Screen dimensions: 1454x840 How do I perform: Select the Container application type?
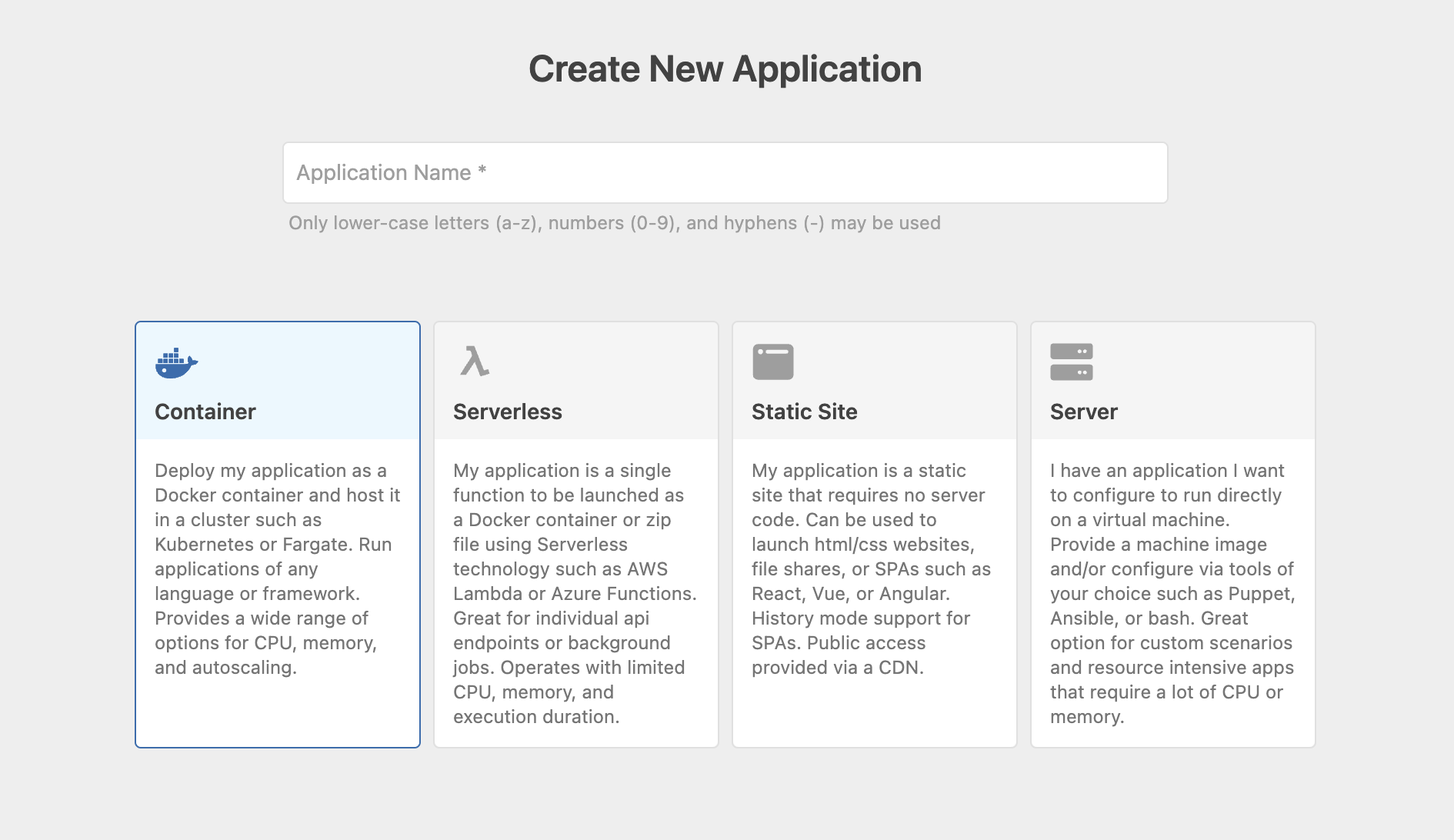click(277, 534)
